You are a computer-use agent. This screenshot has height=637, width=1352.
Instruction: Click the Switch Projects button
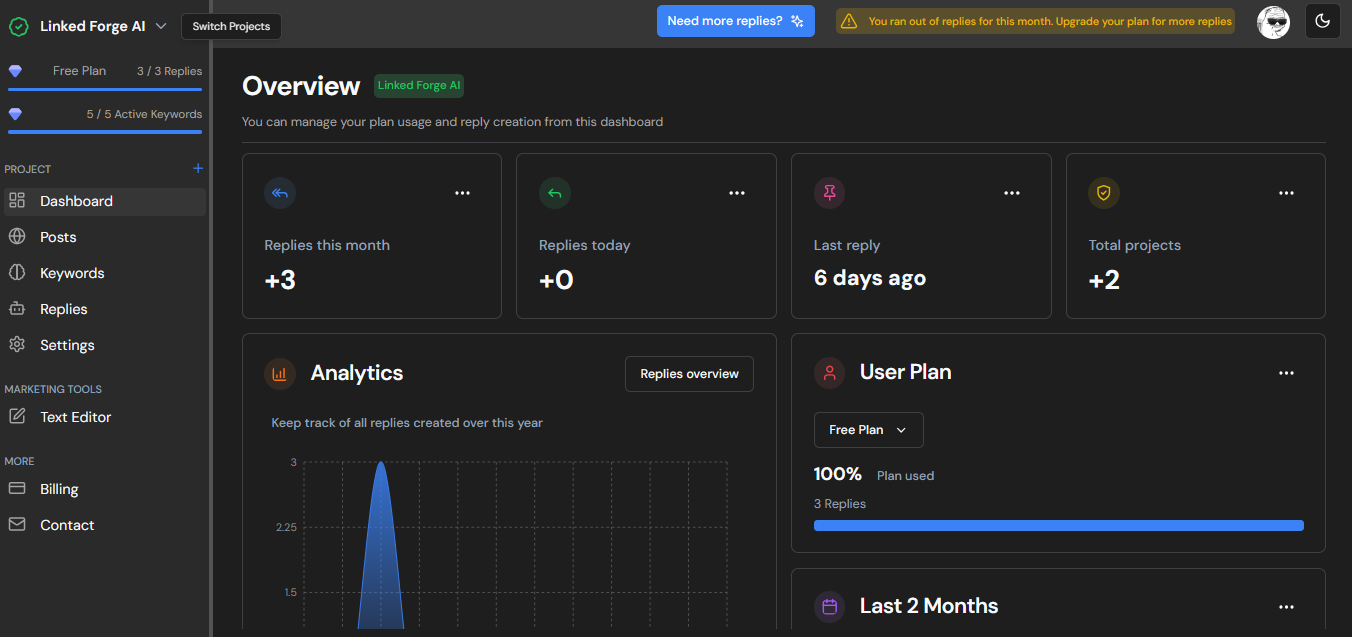pos(231,26)
